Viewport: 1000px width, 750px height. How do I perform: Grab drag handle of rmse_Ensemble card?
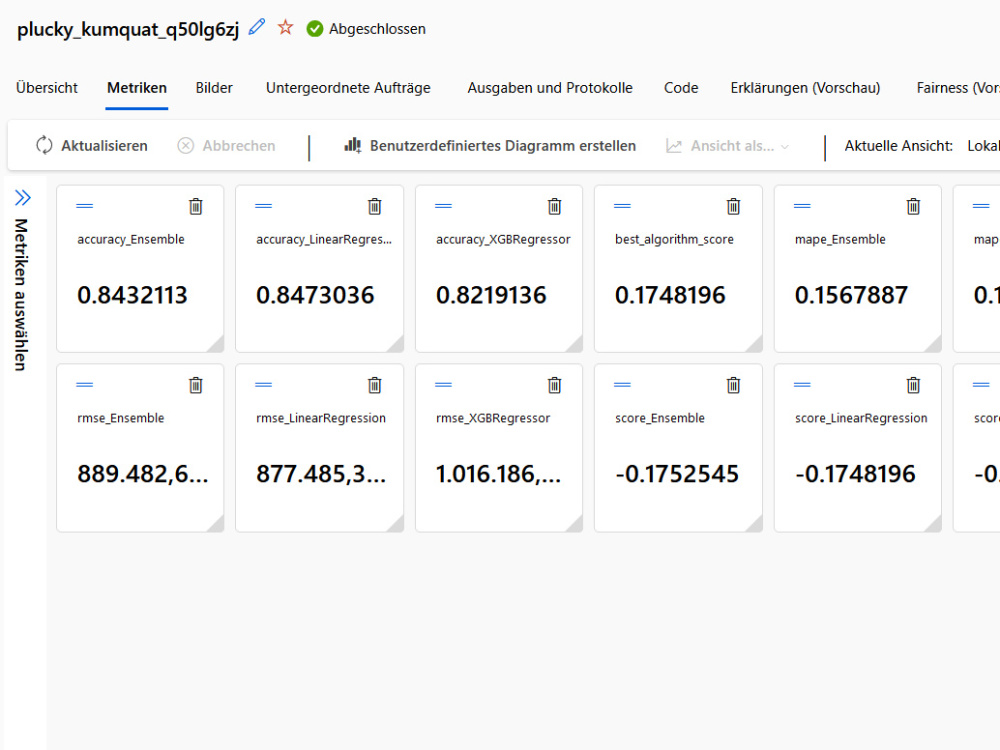[x=85, y=385]
